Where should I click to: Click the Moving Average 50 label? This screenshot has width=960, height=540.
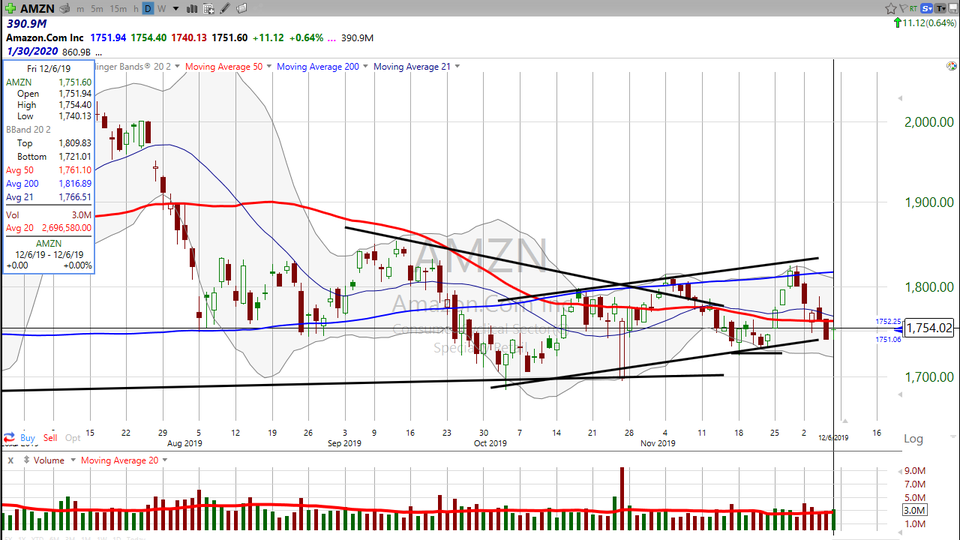223,66
